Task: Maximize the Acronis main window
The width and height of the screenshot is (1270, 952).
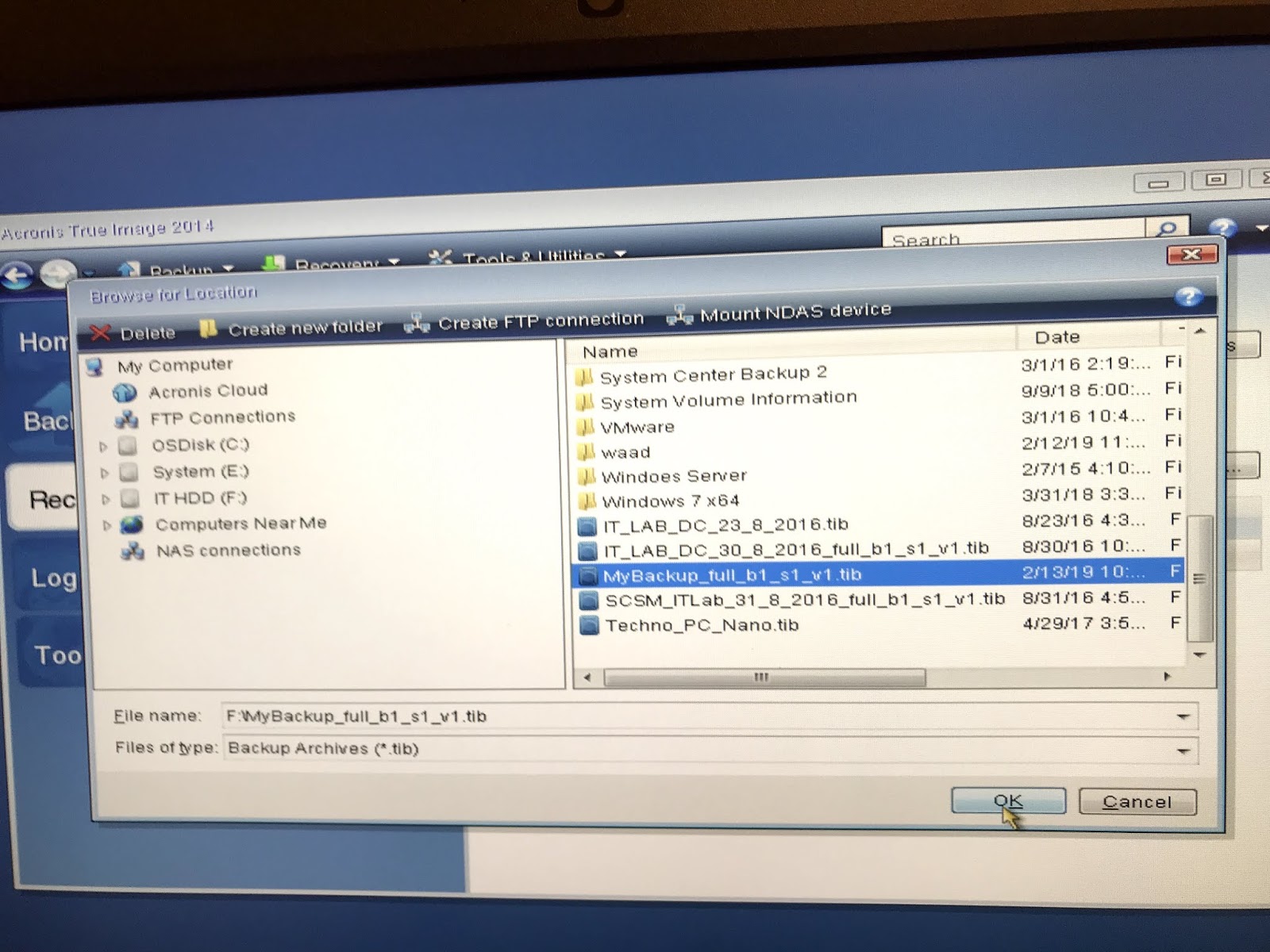Action: tap(1215, 180)
